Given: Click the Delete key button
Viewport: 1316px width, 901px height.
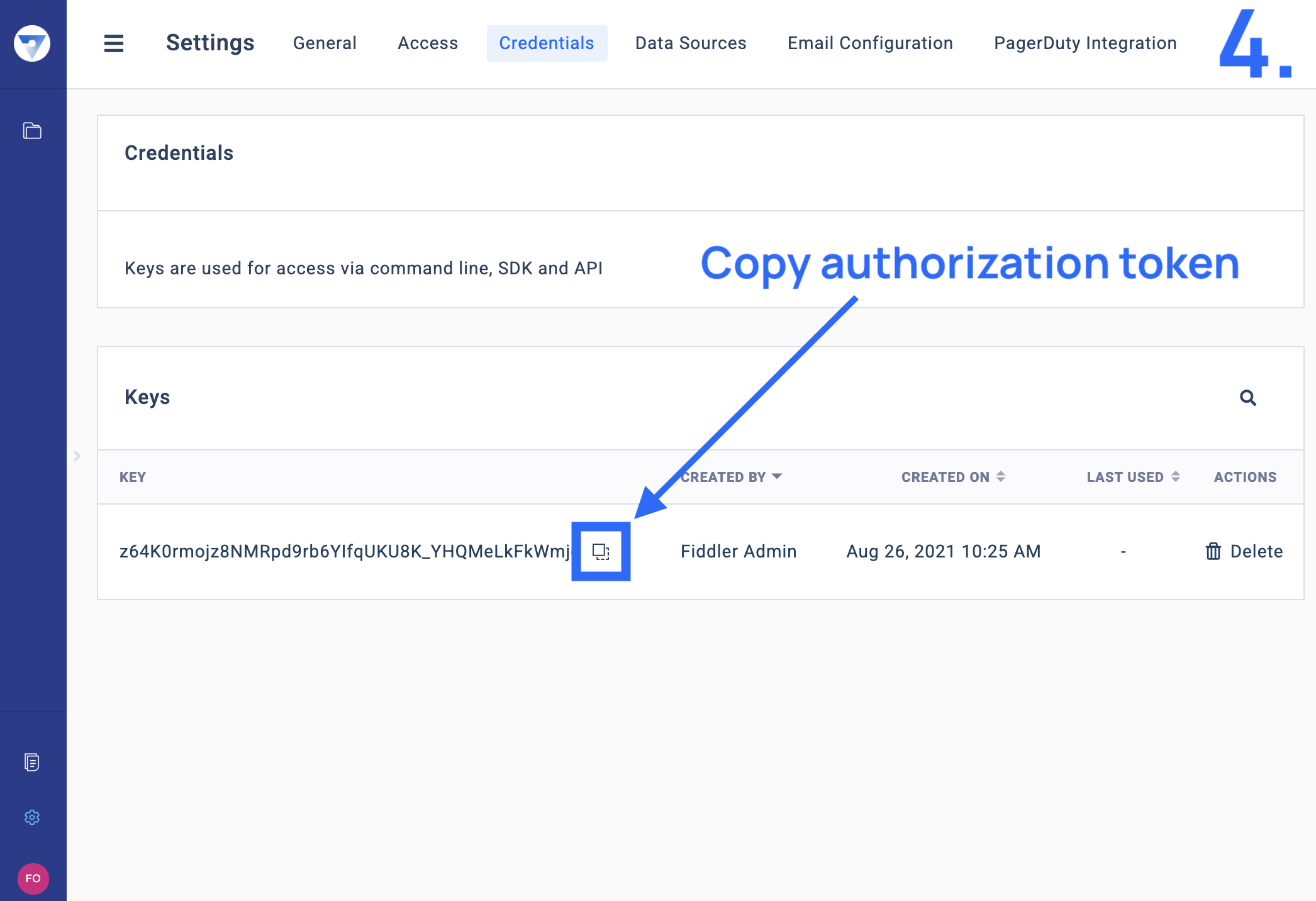Looking at the screenshot, I should click(1256, 552).
